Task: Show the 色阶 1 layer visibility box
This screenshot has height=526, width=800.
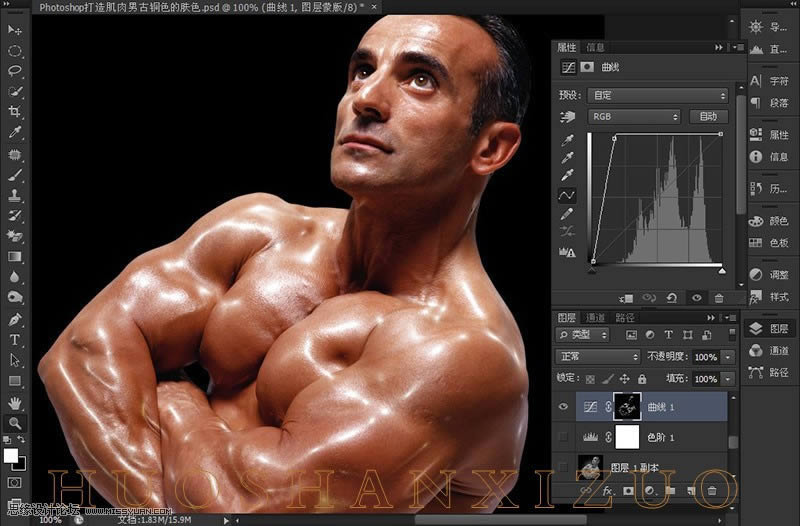Action: click(x=564, y=437)
